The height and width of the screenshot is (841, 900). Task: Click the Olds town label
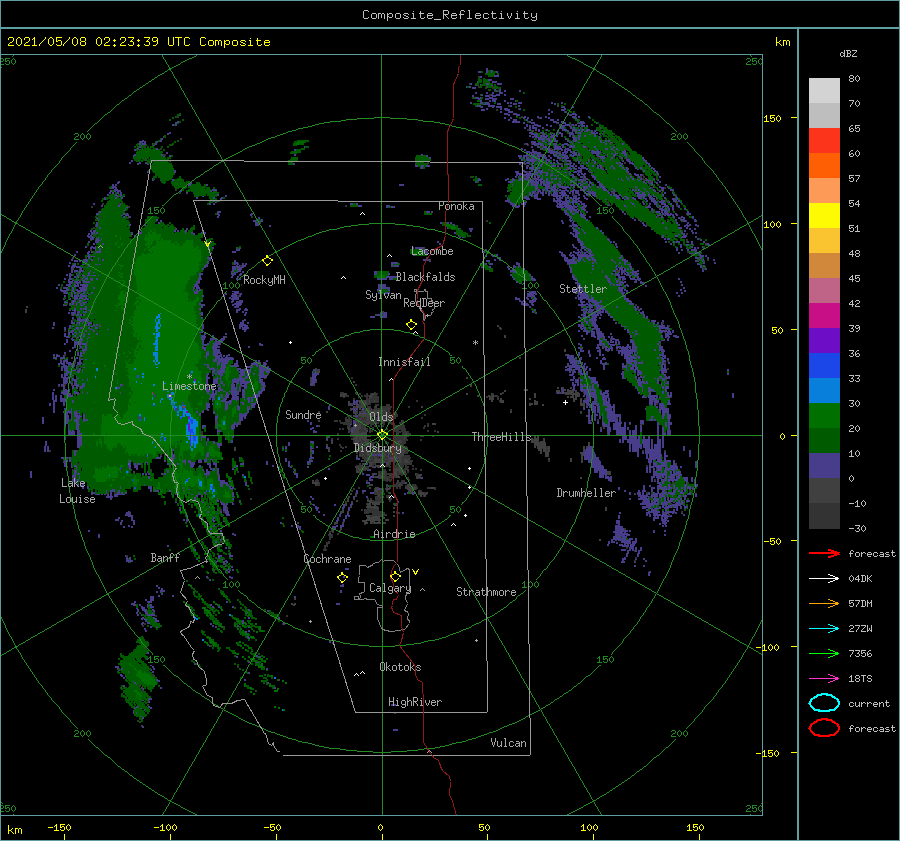pos(381,417)
